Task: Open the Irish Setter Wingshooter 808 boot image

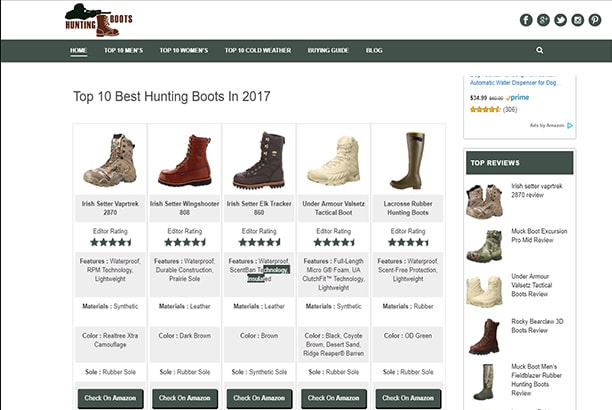Action: point(185,160)
